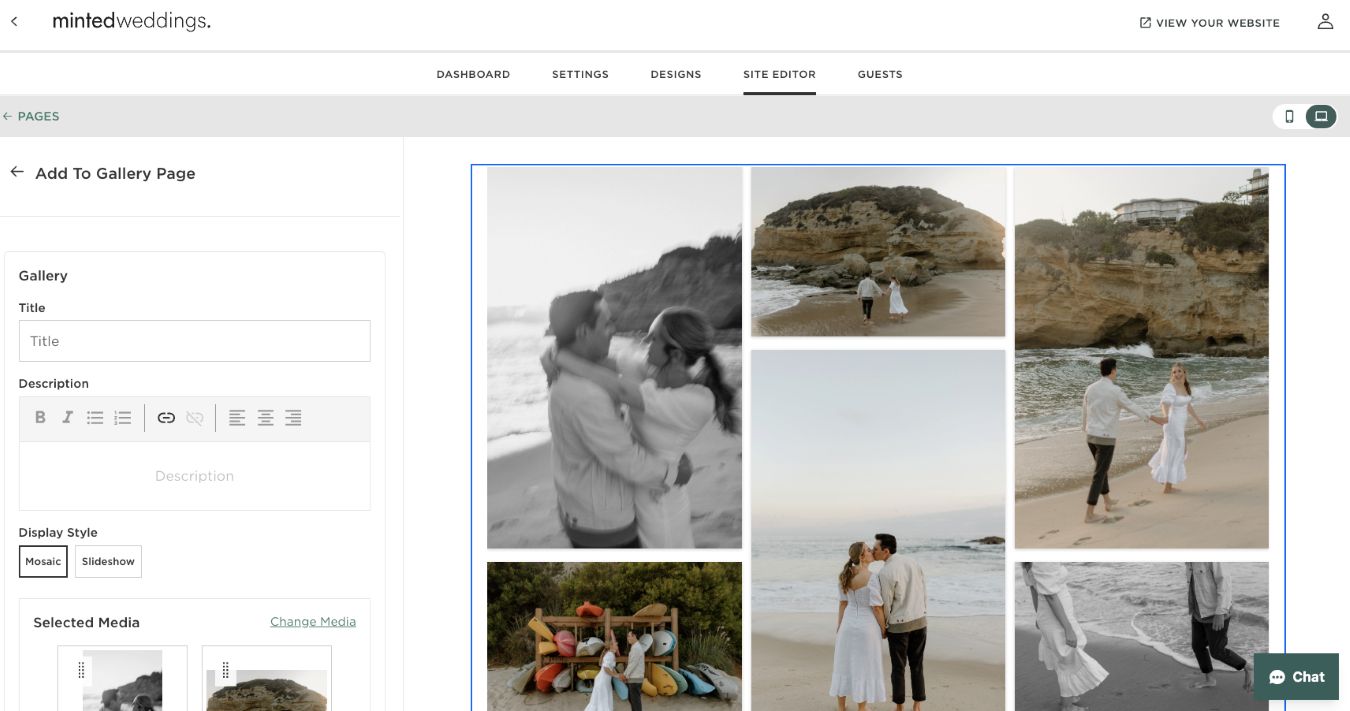Select the Mosaic display style
This screenshot has height=711, width=1350.
pos(43,561)
